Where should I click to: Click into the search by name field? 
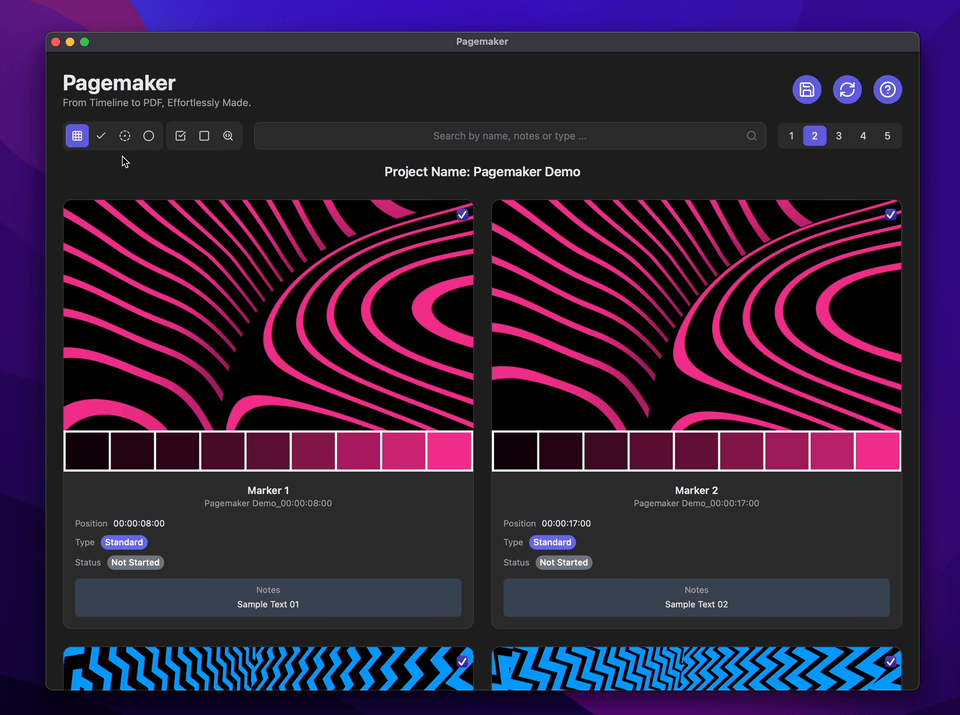point(509,136)
